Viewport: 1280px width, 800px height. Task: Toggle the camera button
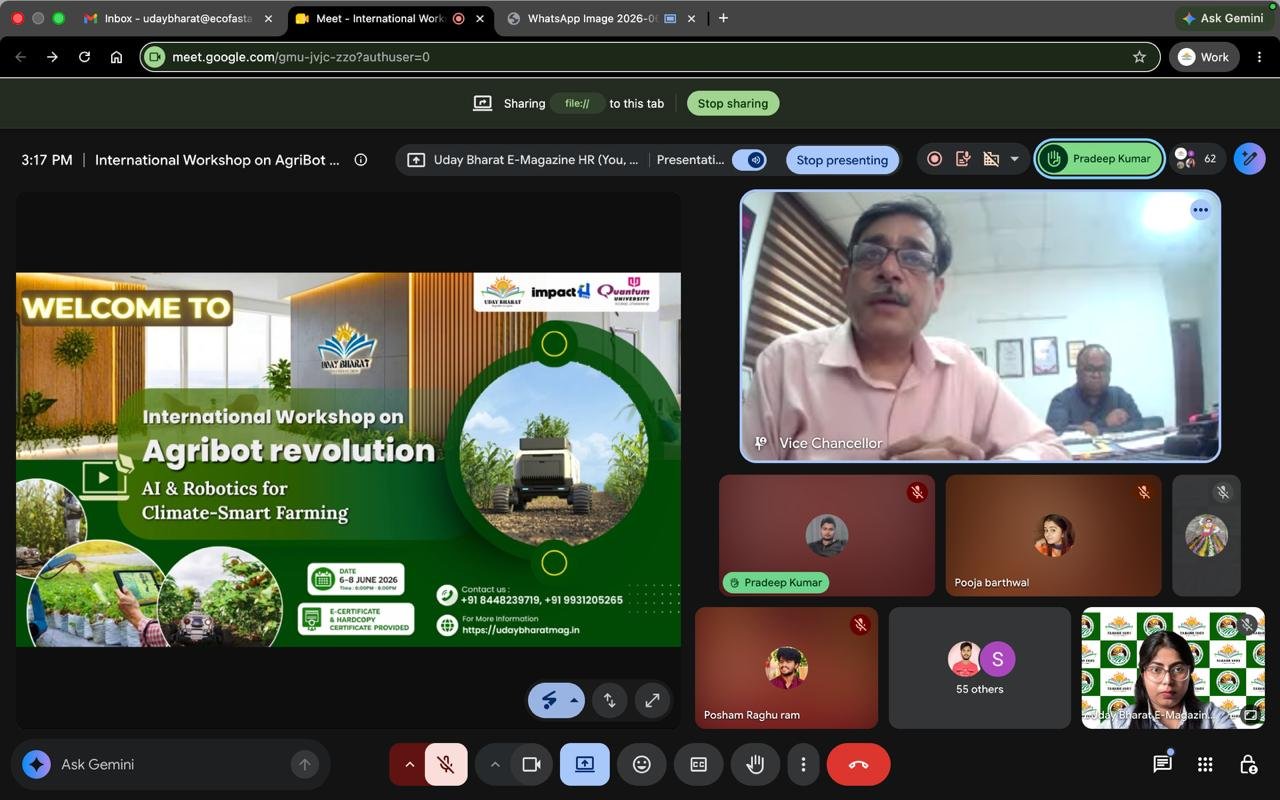pyautogui.click(x=531, y=765)
